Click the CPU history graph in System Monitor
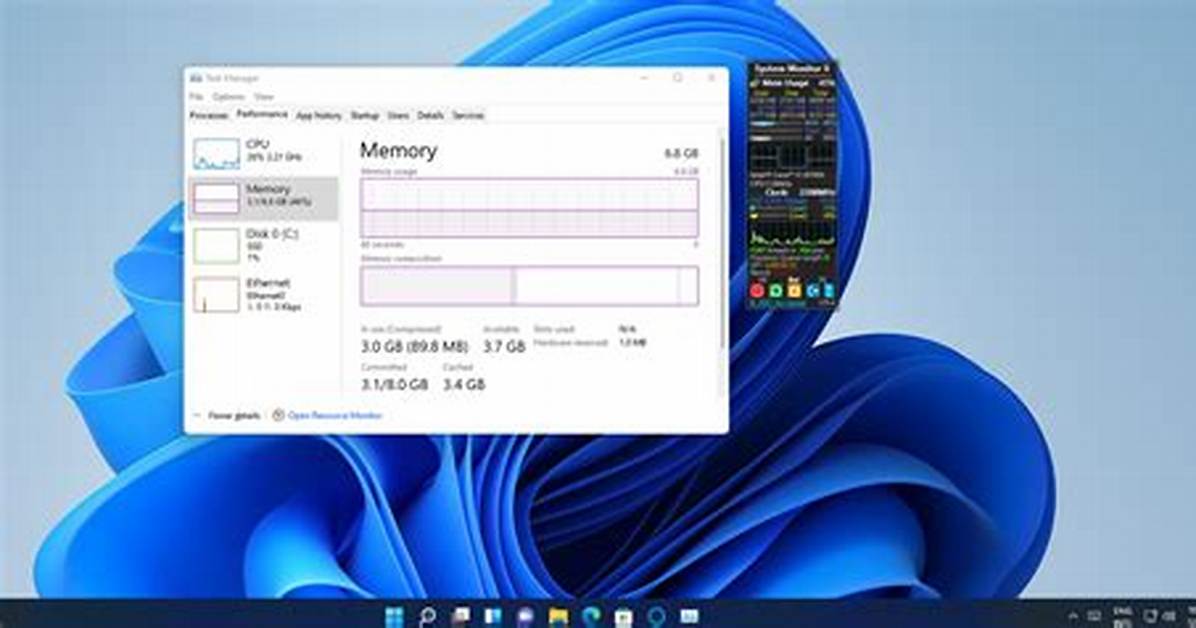 (x=792, y=231)
